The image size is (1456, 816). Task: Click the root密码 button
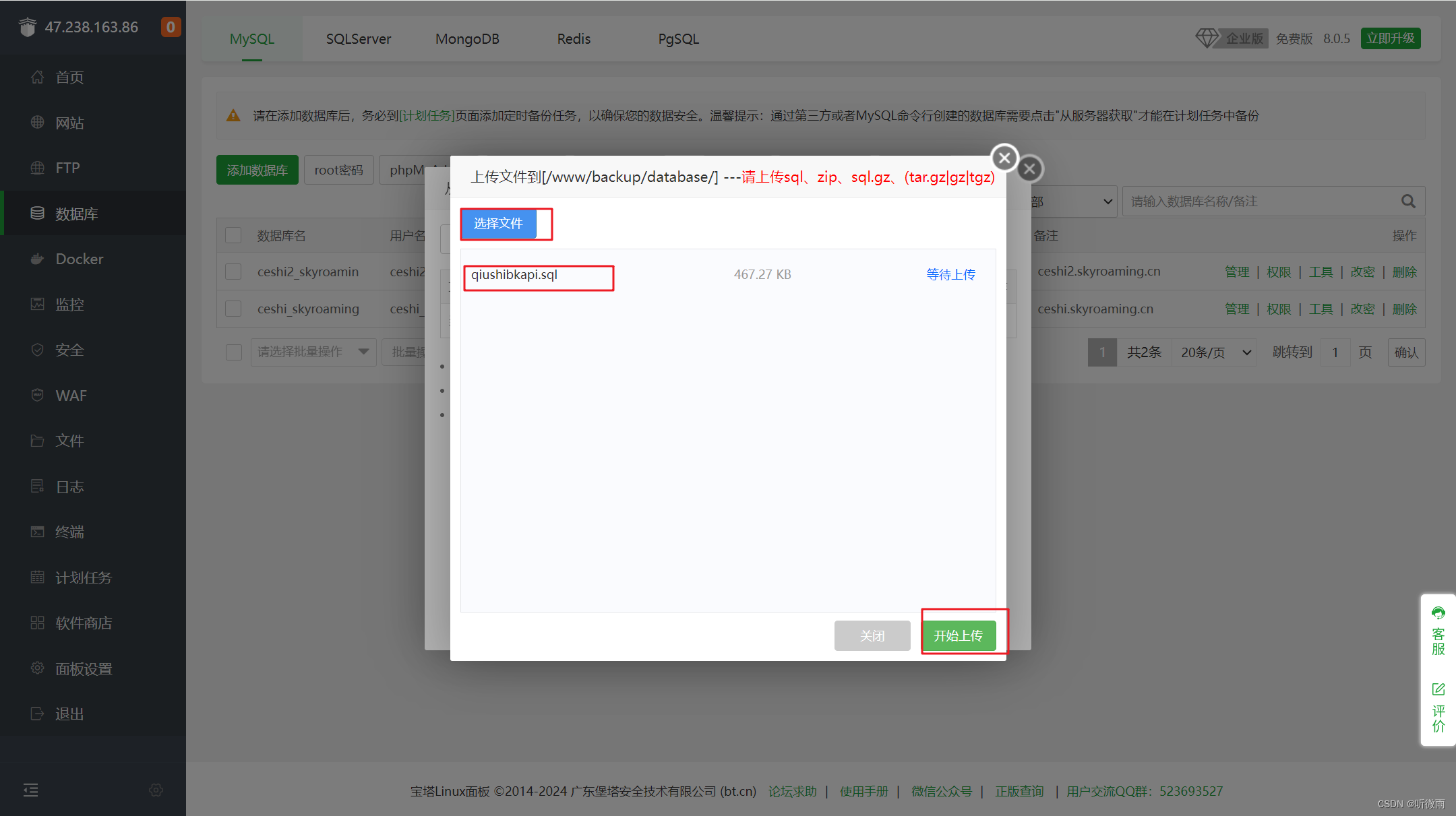(x=338, y=170)
